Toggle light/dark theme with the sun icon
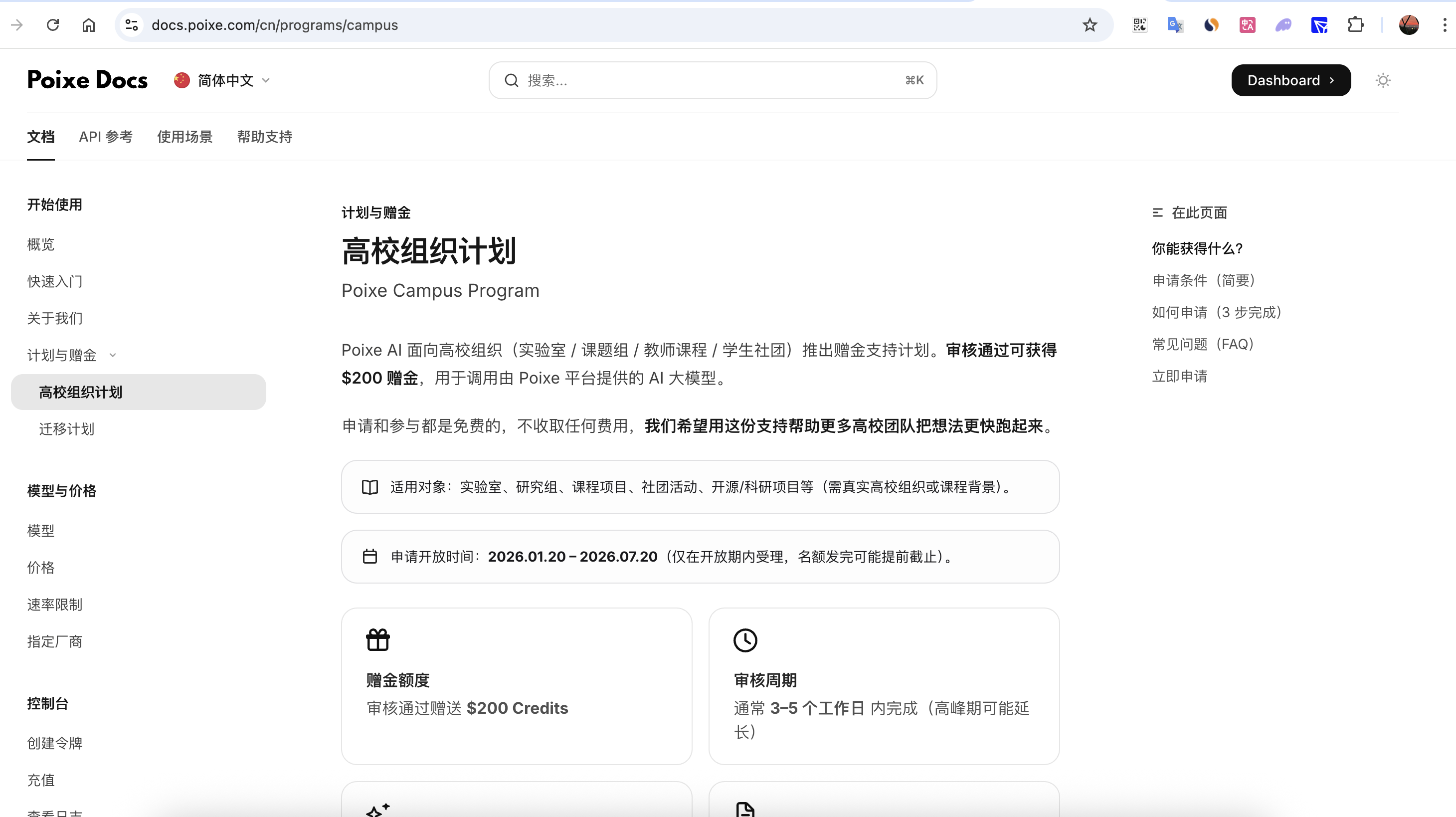The image size is (1456, 817). (x=1383, y=80)
